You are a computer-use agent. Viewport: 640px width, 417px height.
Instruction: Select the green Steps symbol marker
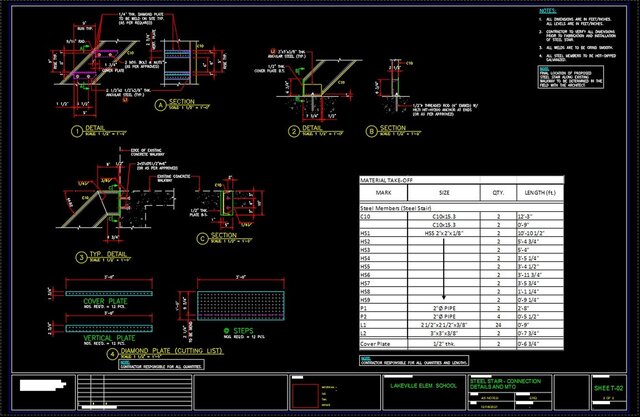[226, 330]
